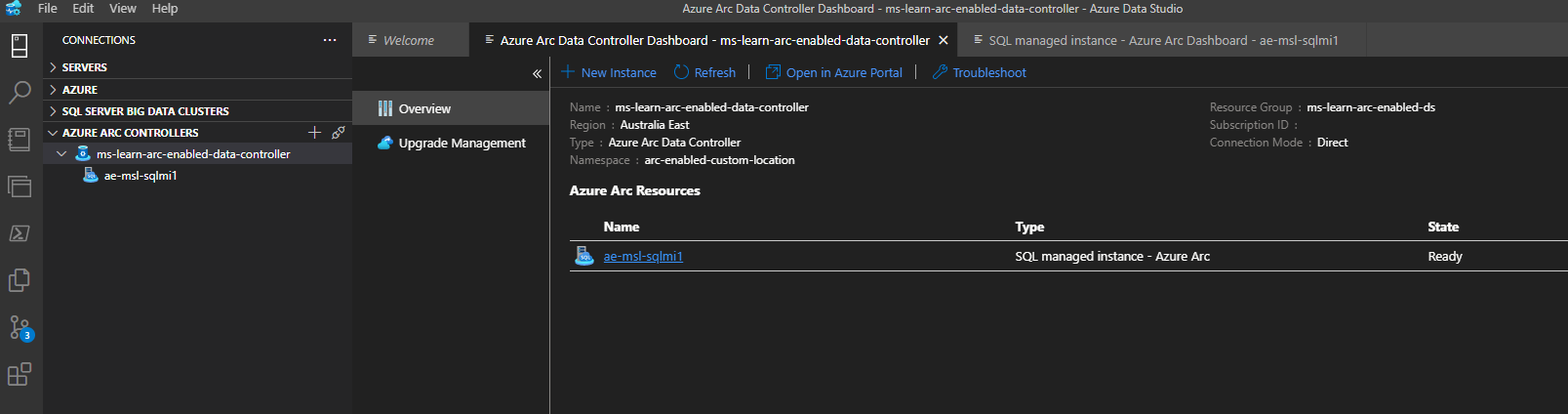Open the Notebooks view in activity bar
The height and width of the screenshot is (414, 1568).
tap(20, 140)
